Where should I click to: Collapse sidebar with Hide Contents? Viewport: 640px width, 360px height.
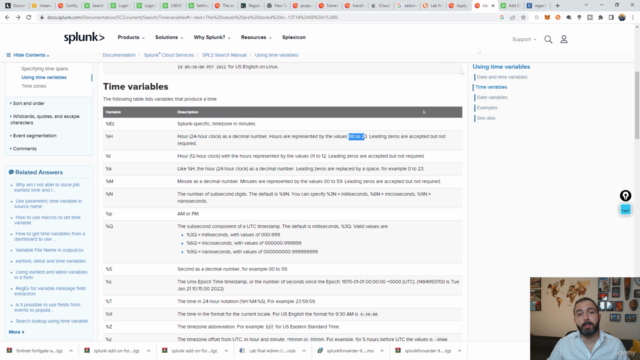[x=28, y=55]
